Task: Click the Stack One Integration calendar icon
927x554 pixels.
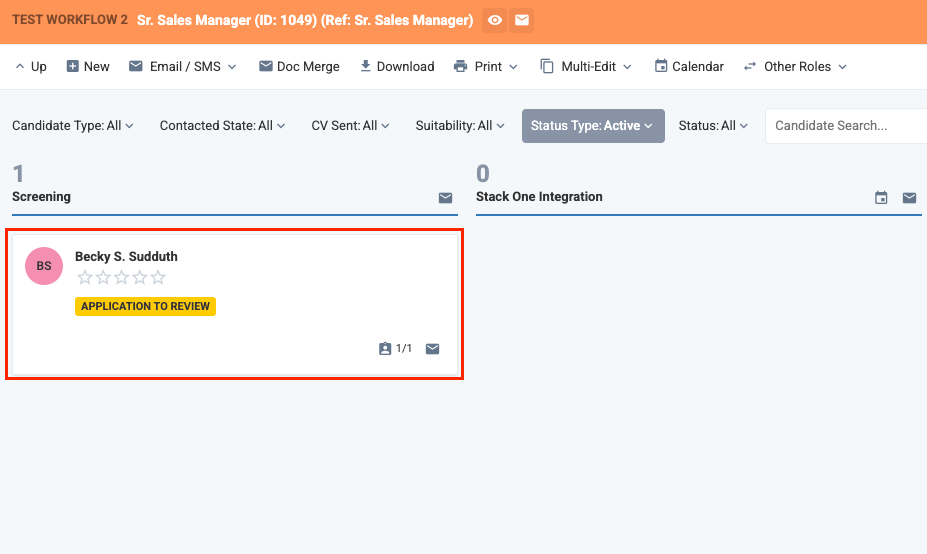Action: (881, 197)
